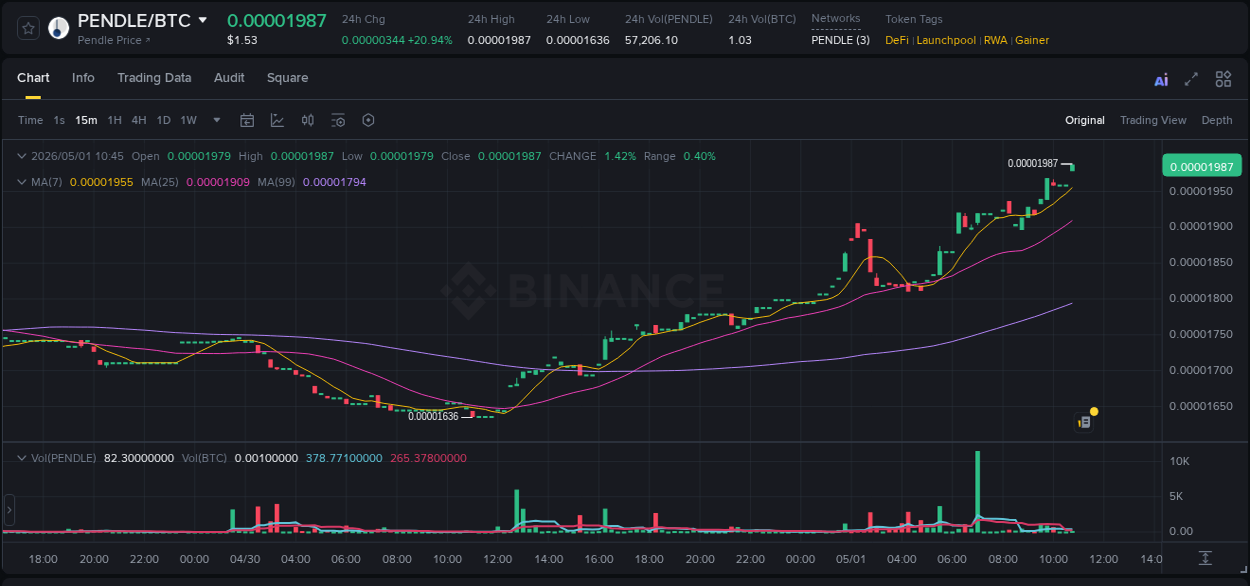
Task: Click the tallest green volume bar
Action: coord(977,491)
